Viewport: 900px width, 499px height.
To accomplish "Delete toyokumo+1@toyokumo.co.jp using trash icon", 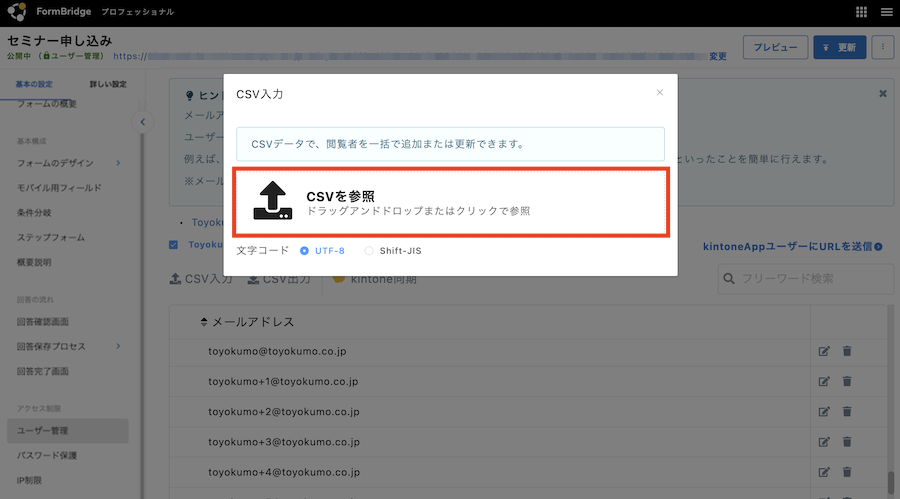I will click(847, 381).
